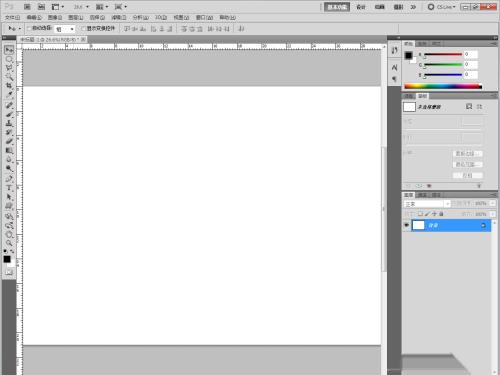Click the foreground color swatch in toolbox
Screen dimensions: 500x375
click(x=7, y=259)
